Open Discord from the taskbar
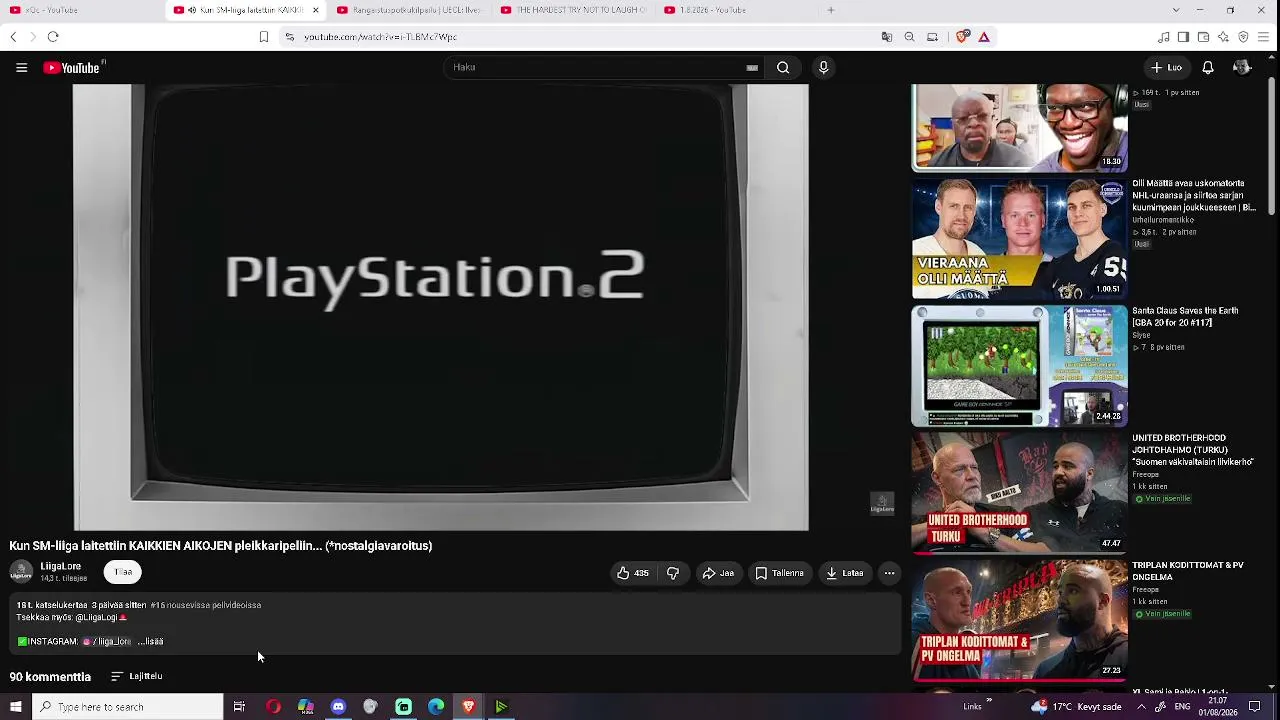This screenshot has width=1280, height=720. click(x=338, y=707)
